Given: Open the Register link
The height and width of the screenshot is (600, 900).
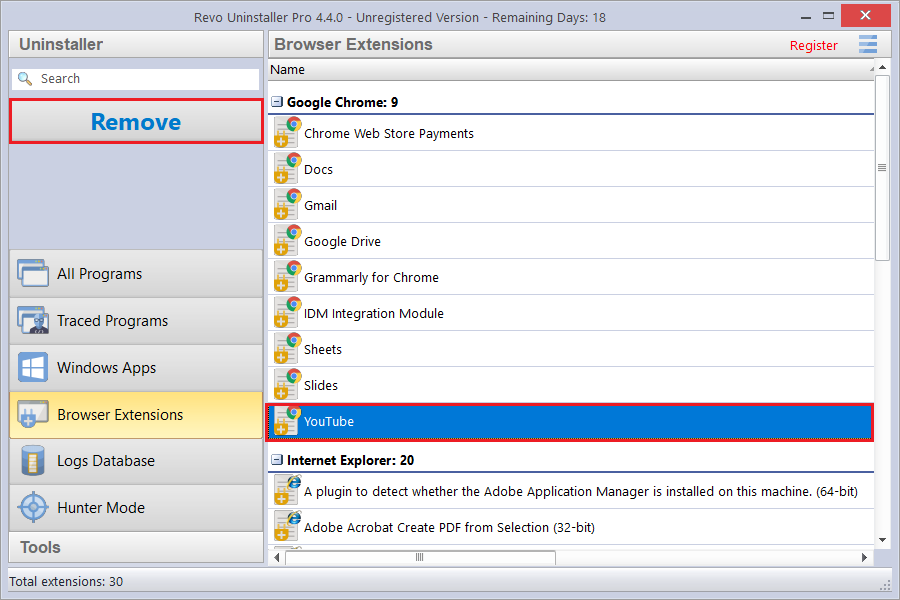Looking at the screenshot, I should (813, 45).
